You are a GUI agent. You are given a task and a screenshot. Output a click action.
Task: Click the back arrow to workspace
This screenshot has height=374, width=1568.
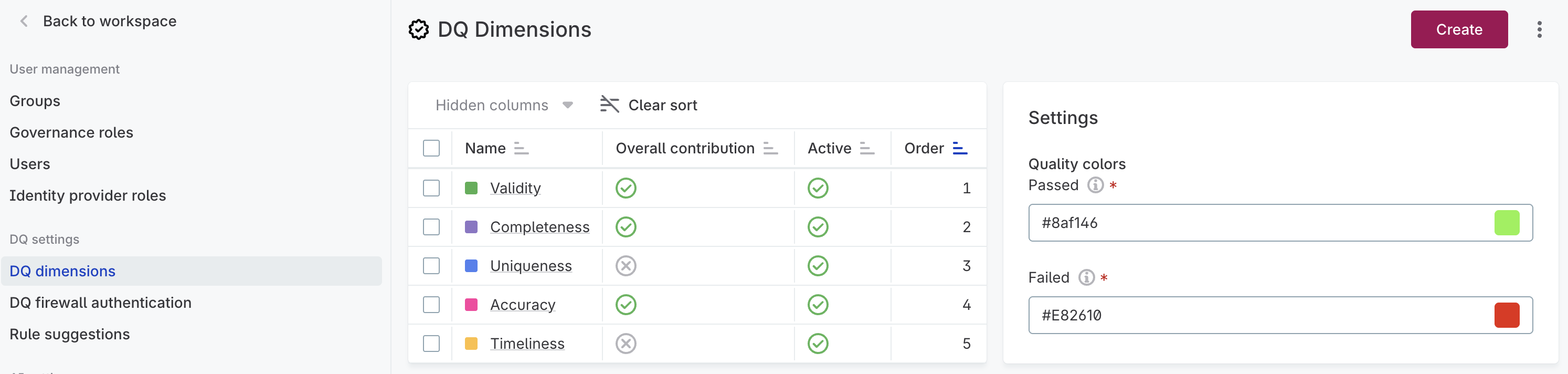[24, 22]
